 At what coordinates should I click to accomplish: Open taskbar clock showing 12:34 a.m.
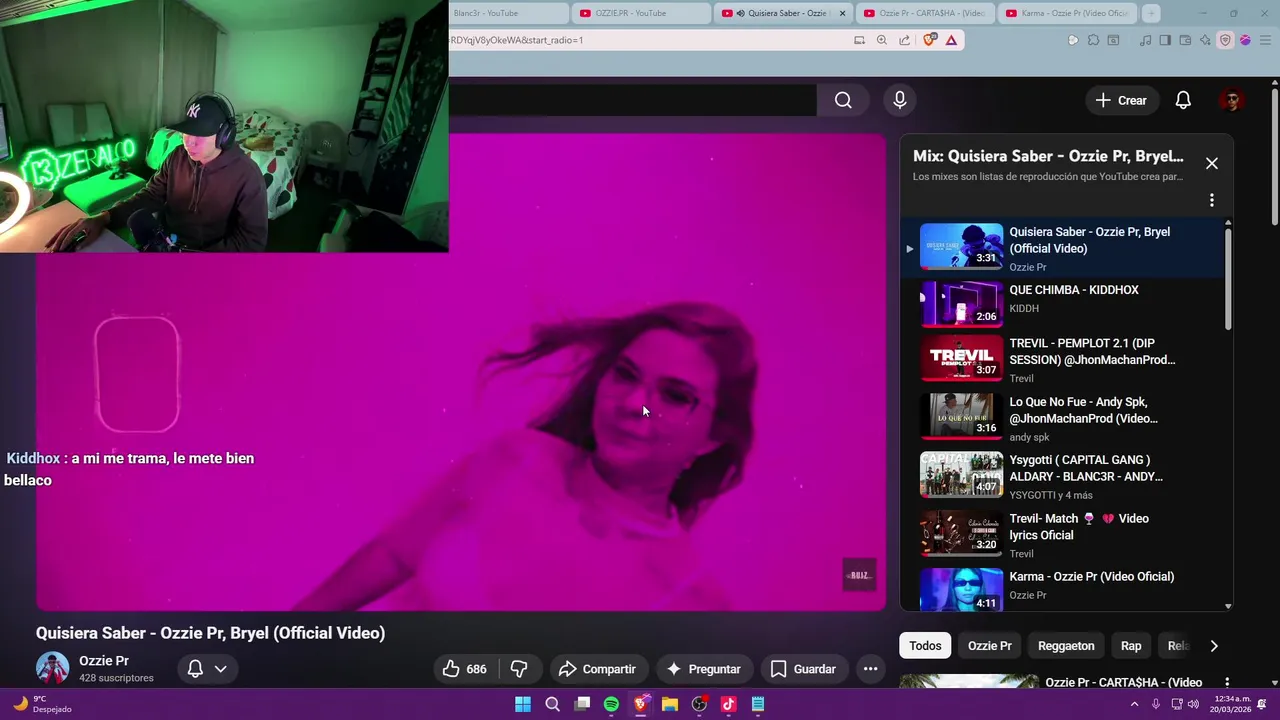(x=1232, y=704)
